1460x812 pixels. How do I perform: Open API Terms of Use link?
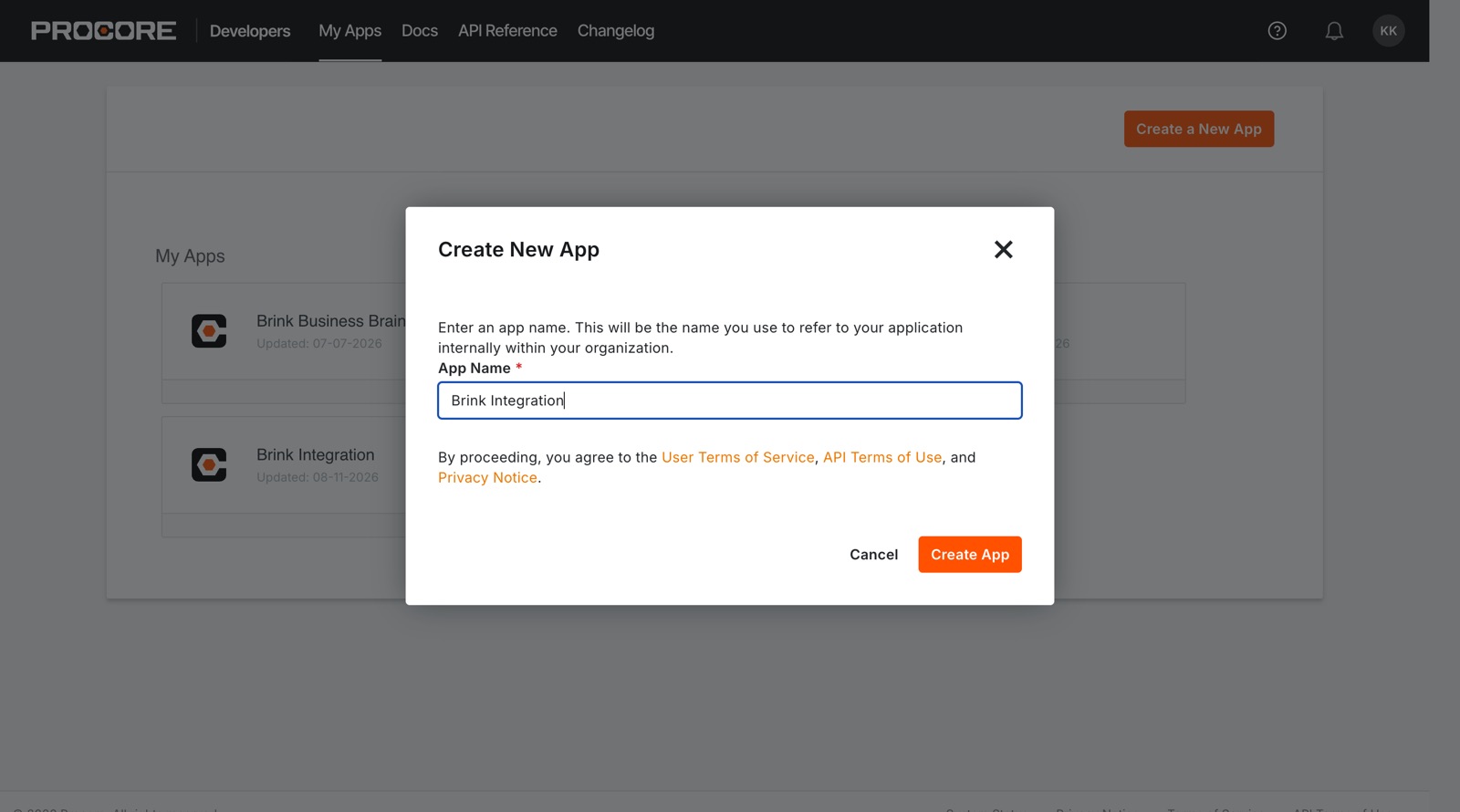coord(882,457)
